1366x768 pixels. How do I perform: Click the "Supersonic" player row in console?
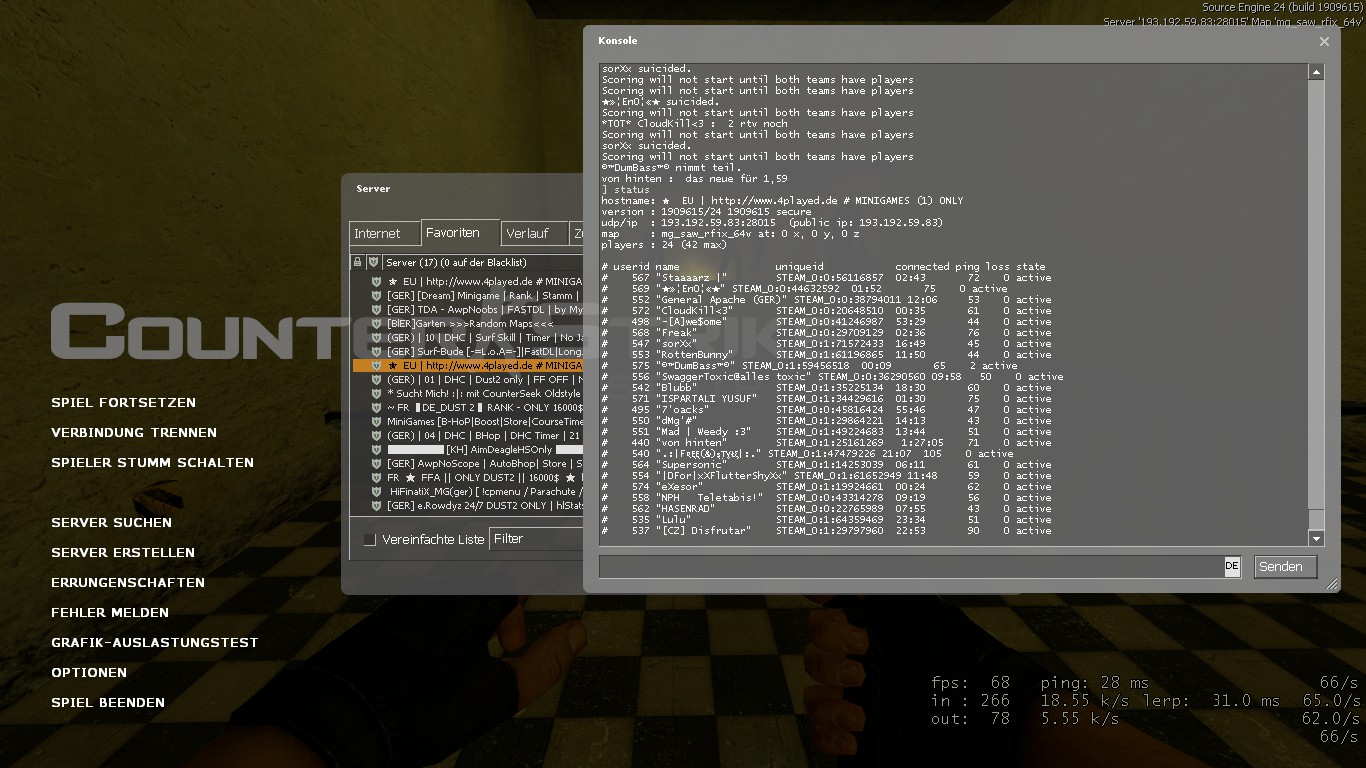click(826, 465)
